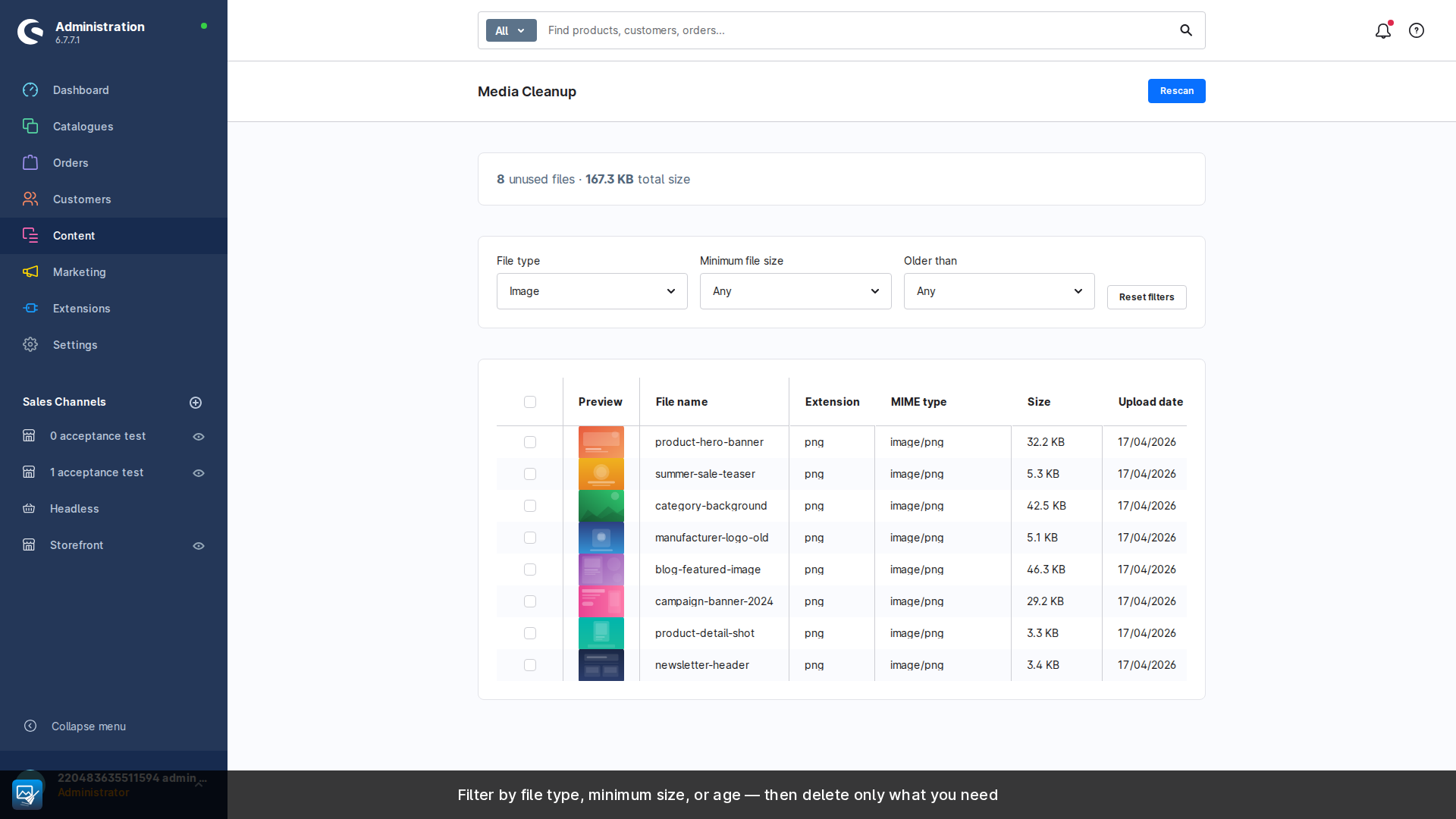Screen dimensions: 1456x819
Task: Toggle the select-all files checkbox
Action: pos(530,402)
